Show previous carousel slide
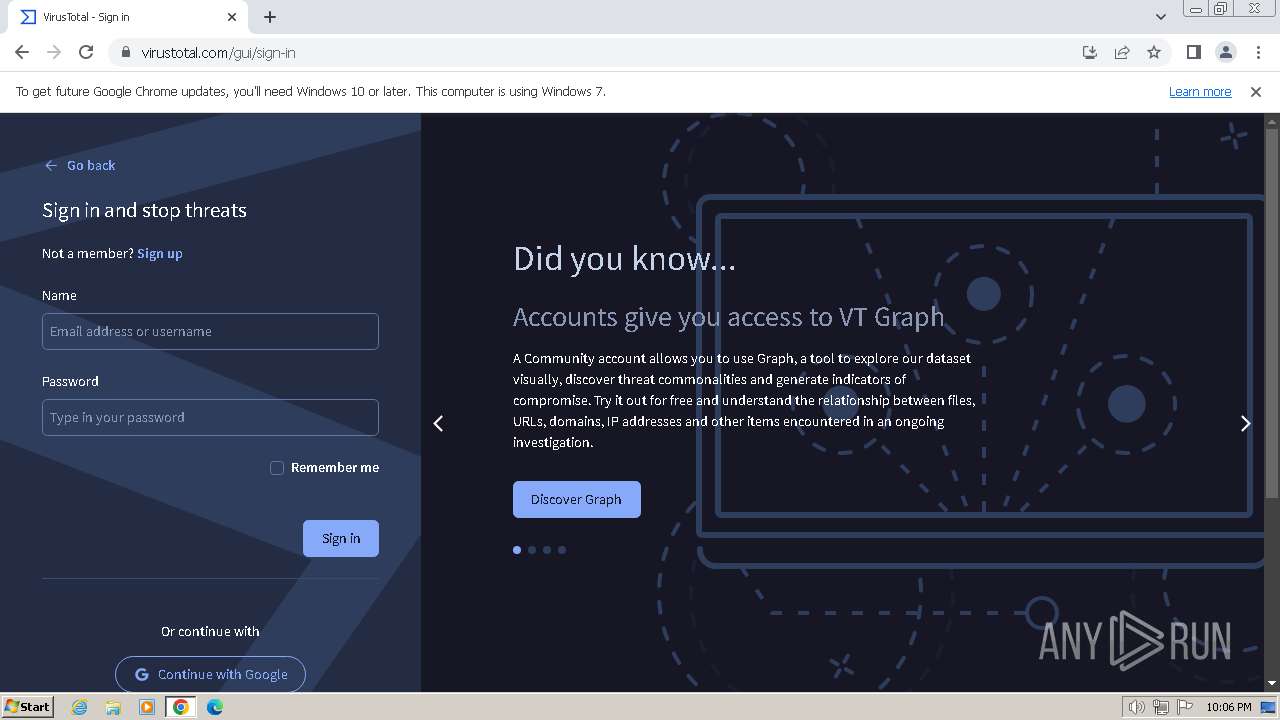1280x720 pixels. click(438, 423)
